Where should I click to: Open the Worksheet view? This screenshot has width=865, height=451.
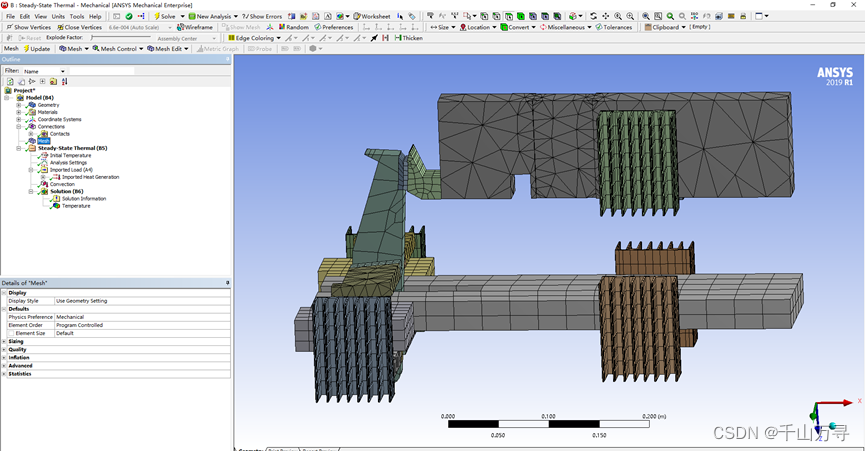pyautogui.click(x=372, y=16)
